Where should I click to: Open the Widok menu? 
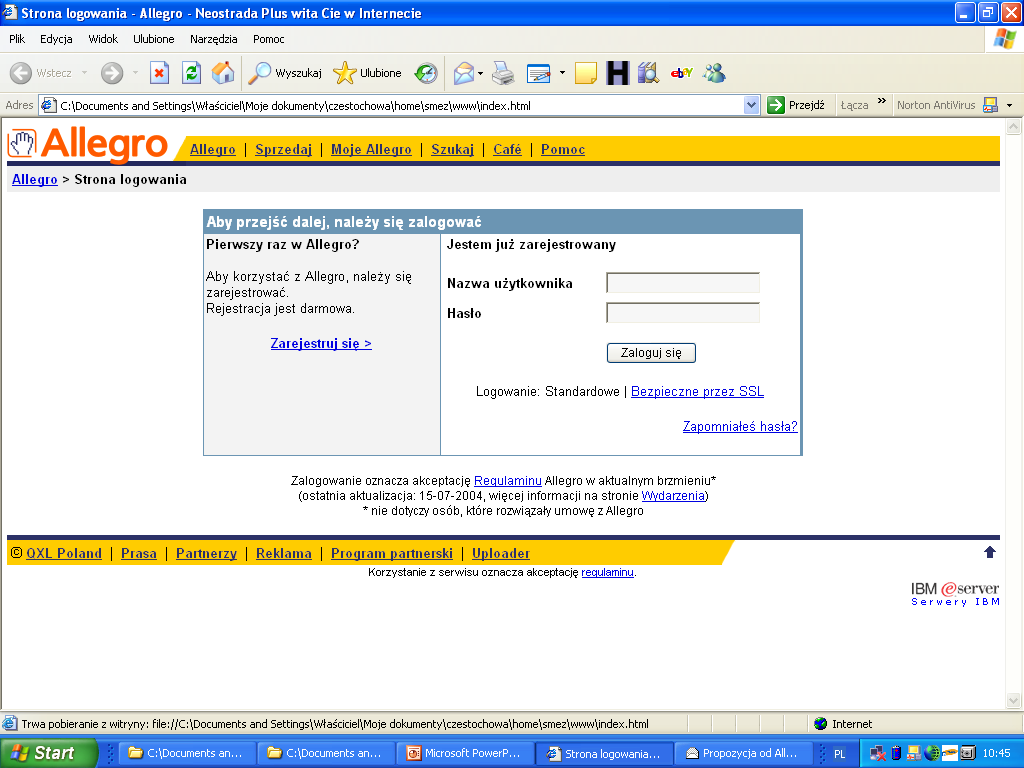[103, 39]
